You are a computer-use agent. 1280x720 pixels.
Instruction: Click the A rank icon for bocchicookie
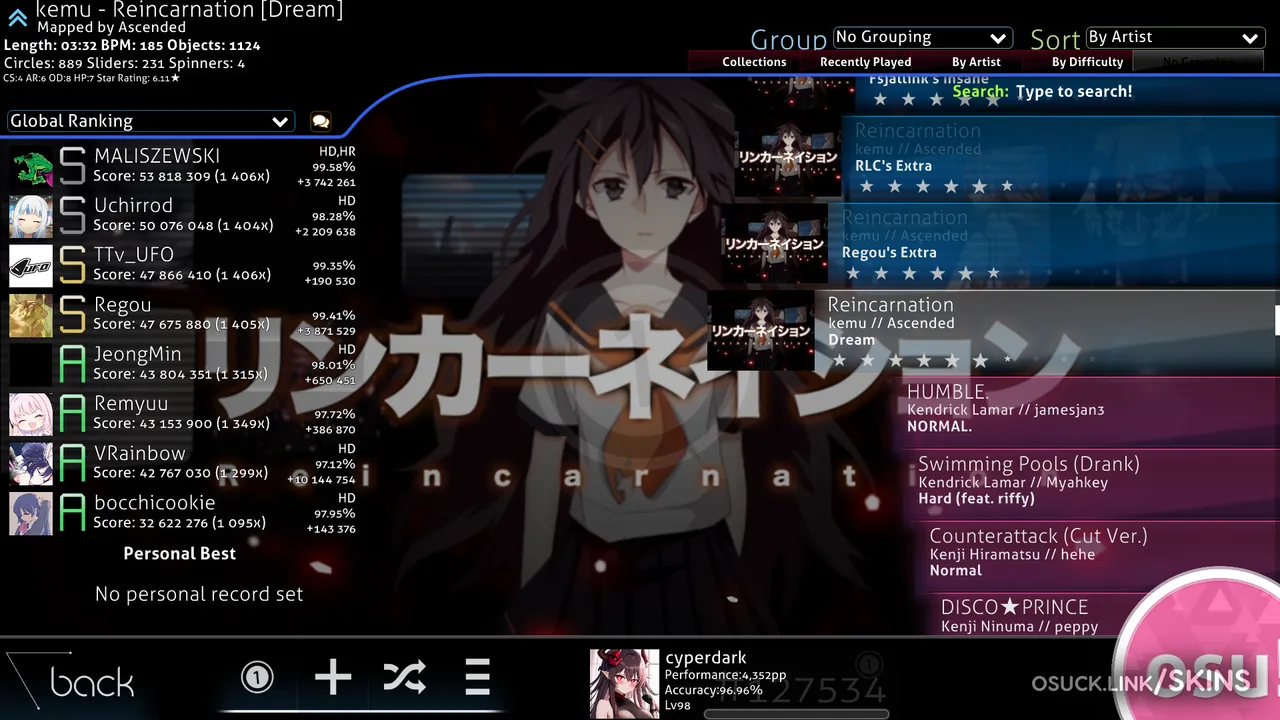72,513
